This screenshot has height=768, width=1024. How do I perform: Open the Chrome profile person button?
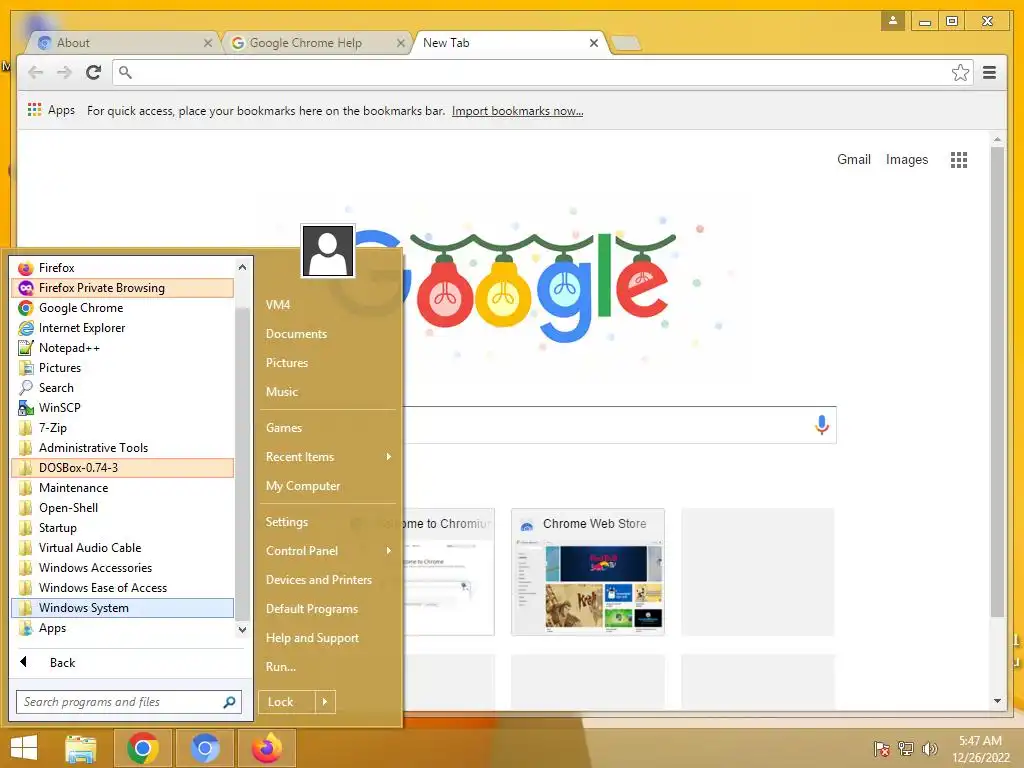(x=893, y=21)
